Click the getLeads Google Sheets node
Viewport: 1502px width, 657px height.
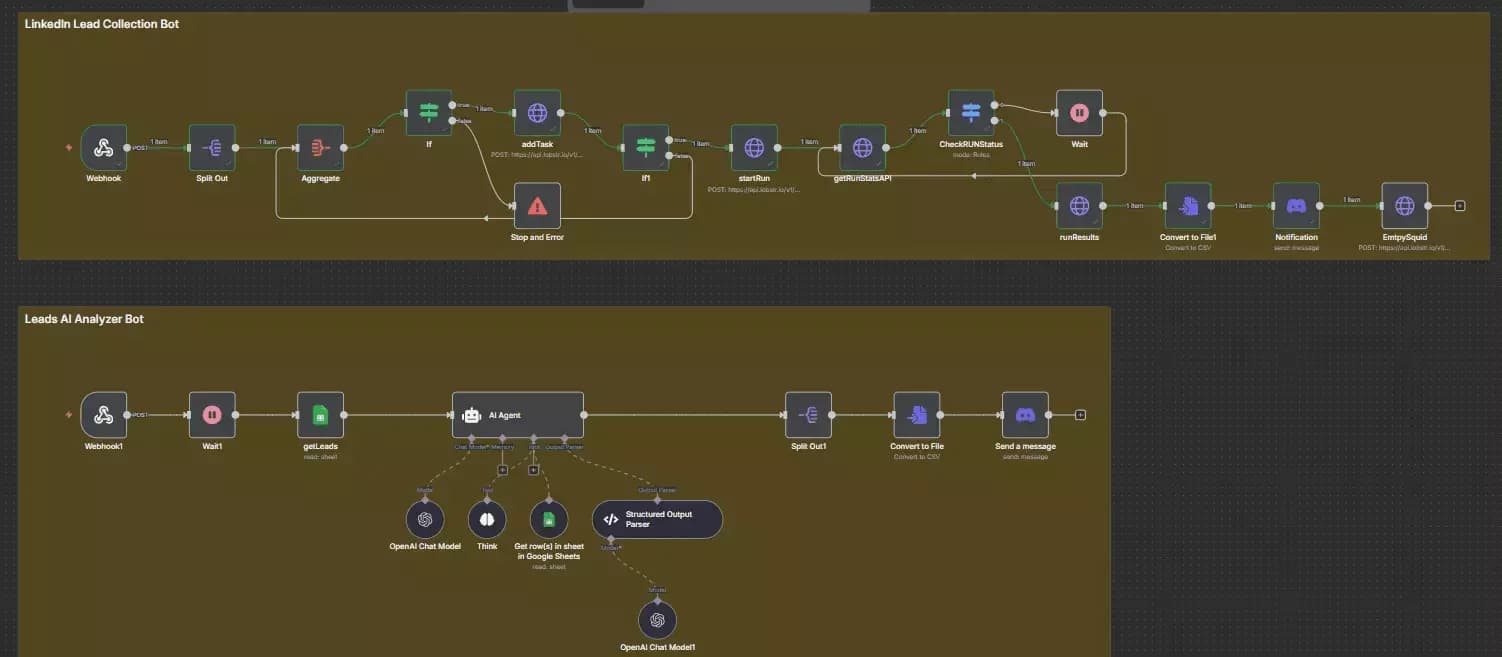coord(320,414)
